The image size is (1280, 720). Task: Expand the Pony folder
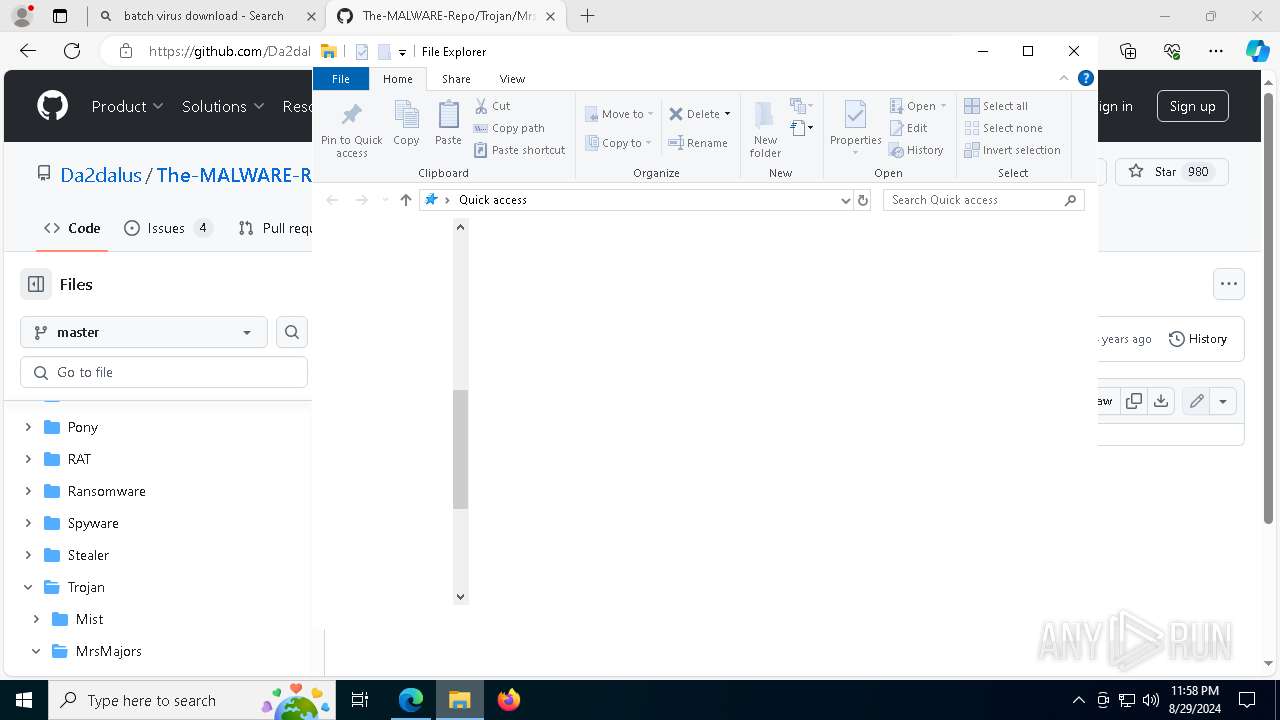28,427
